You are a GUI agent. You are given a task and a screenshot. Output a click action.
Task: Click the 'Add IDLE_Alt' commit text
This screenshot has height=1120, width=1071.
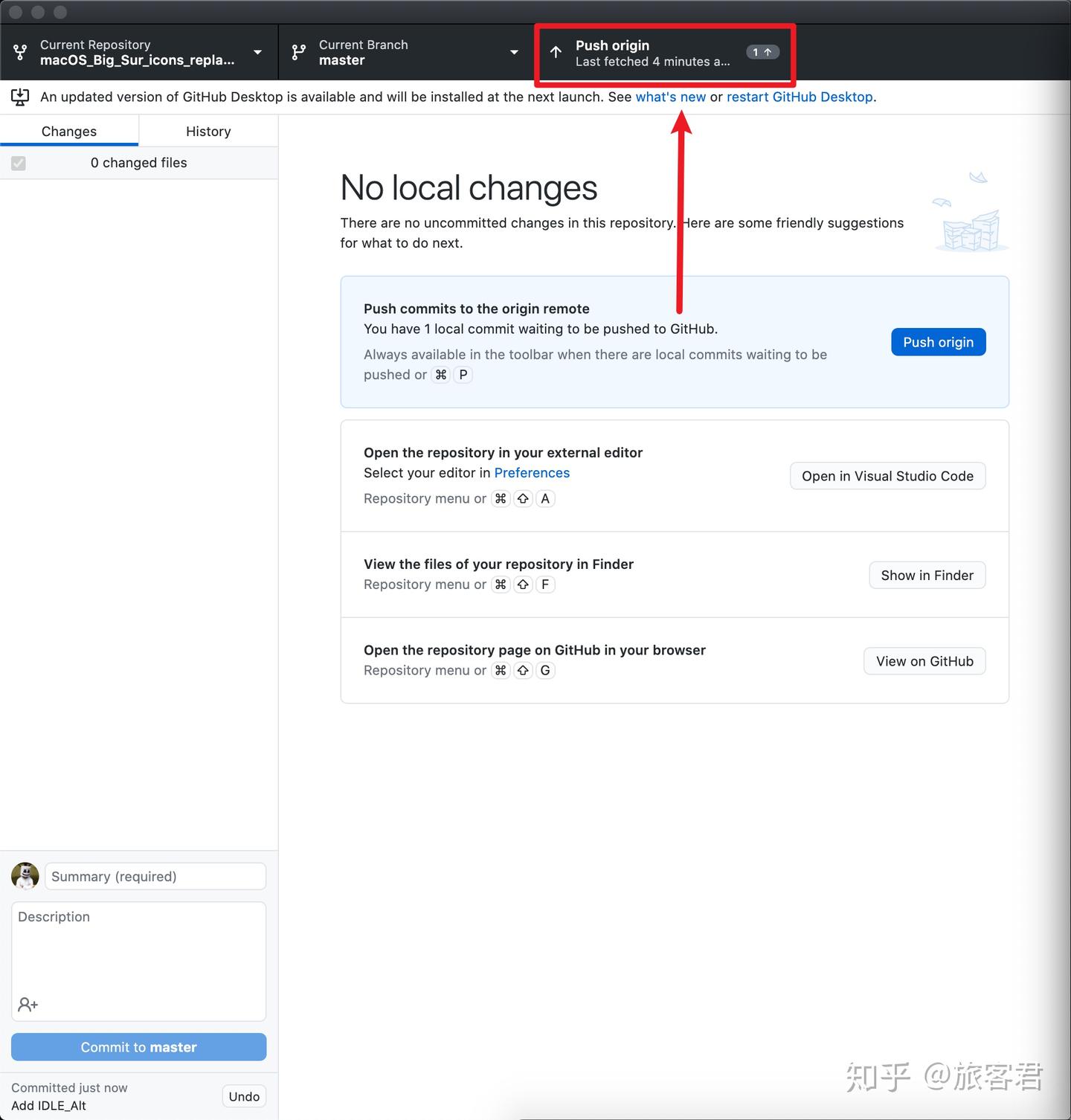click(49, 1106)
